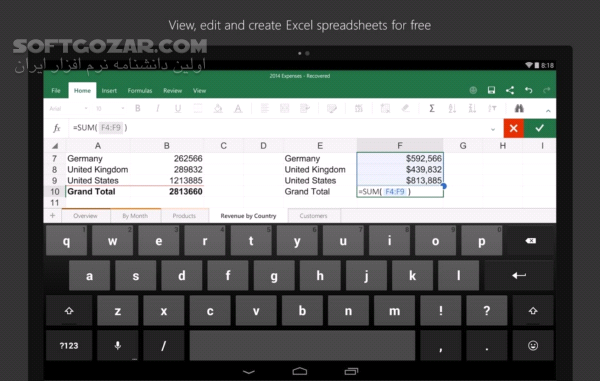Tap the filter icon
Image resolution: width=600 pixels, height=381 pixels.
[492, 109]
